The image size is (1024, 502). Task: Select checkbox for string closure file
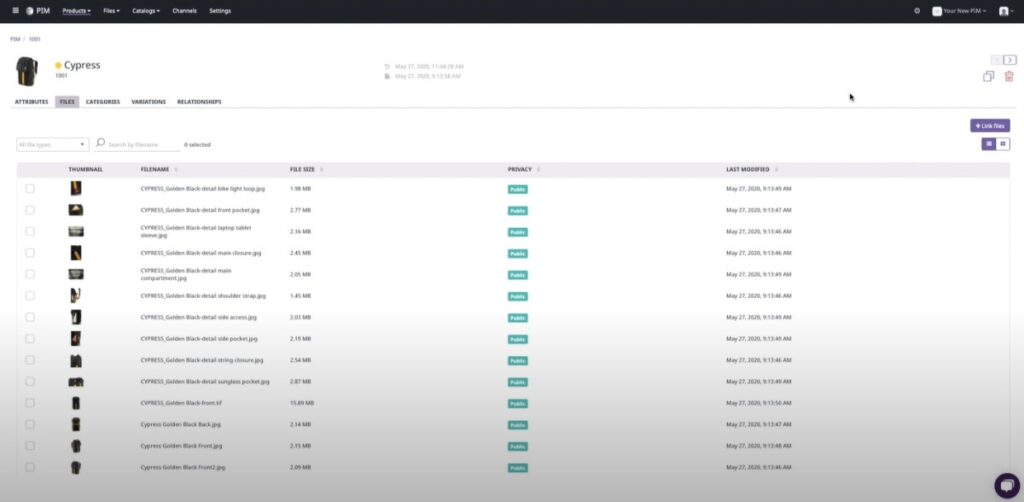(30, 360)
